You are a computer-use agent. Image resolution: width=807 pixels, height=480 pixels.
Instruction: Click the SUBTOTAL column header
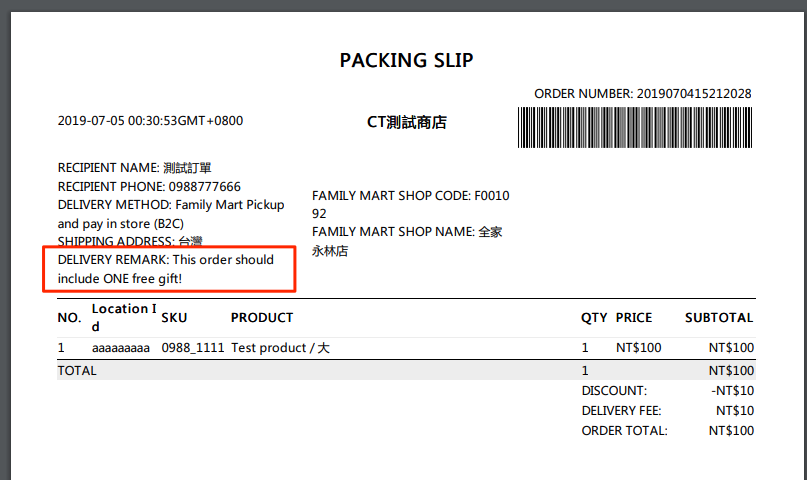[719, 317]
